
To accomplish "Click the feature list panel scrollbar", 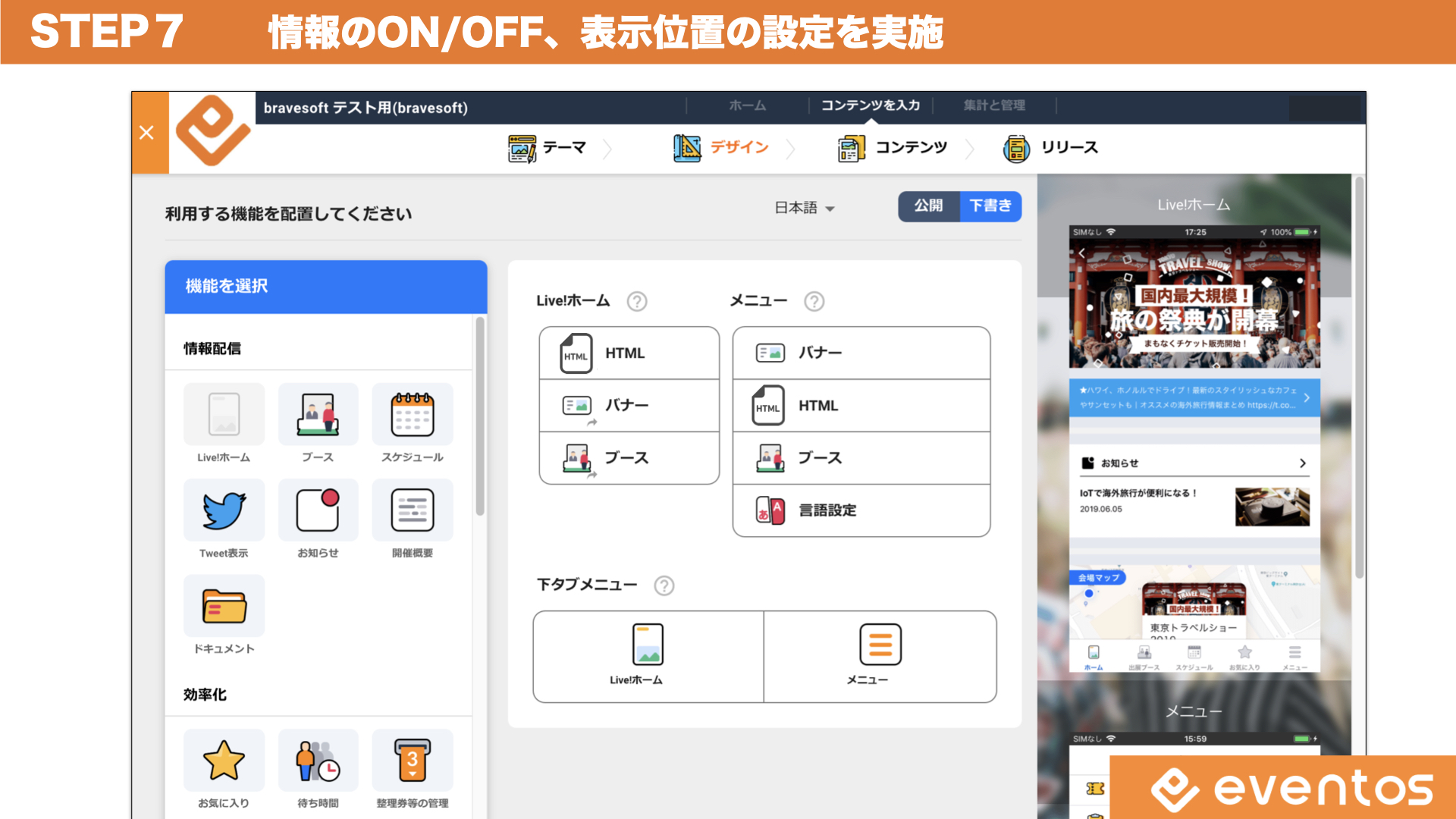I will [x=480, y=417].
